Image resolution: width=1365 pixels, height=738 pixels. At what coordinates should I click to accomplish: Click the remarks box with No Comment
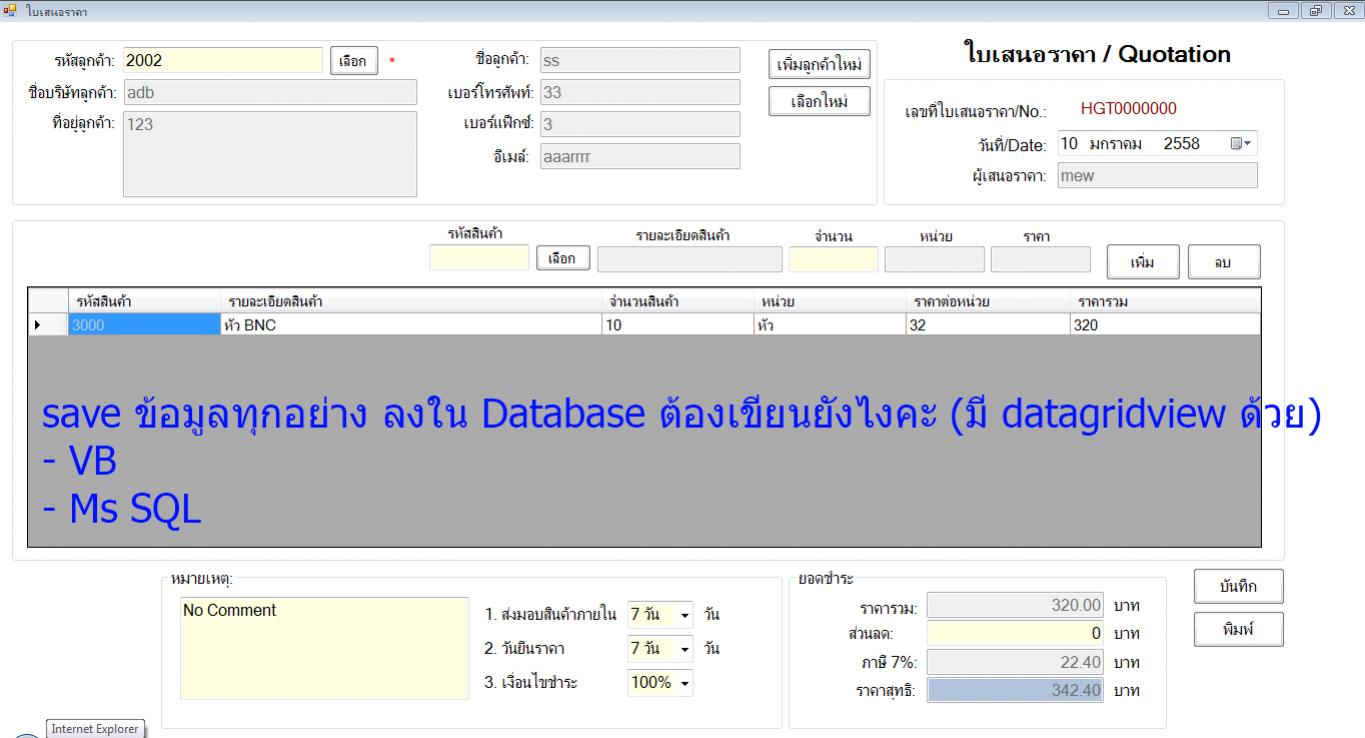(324, 648)
